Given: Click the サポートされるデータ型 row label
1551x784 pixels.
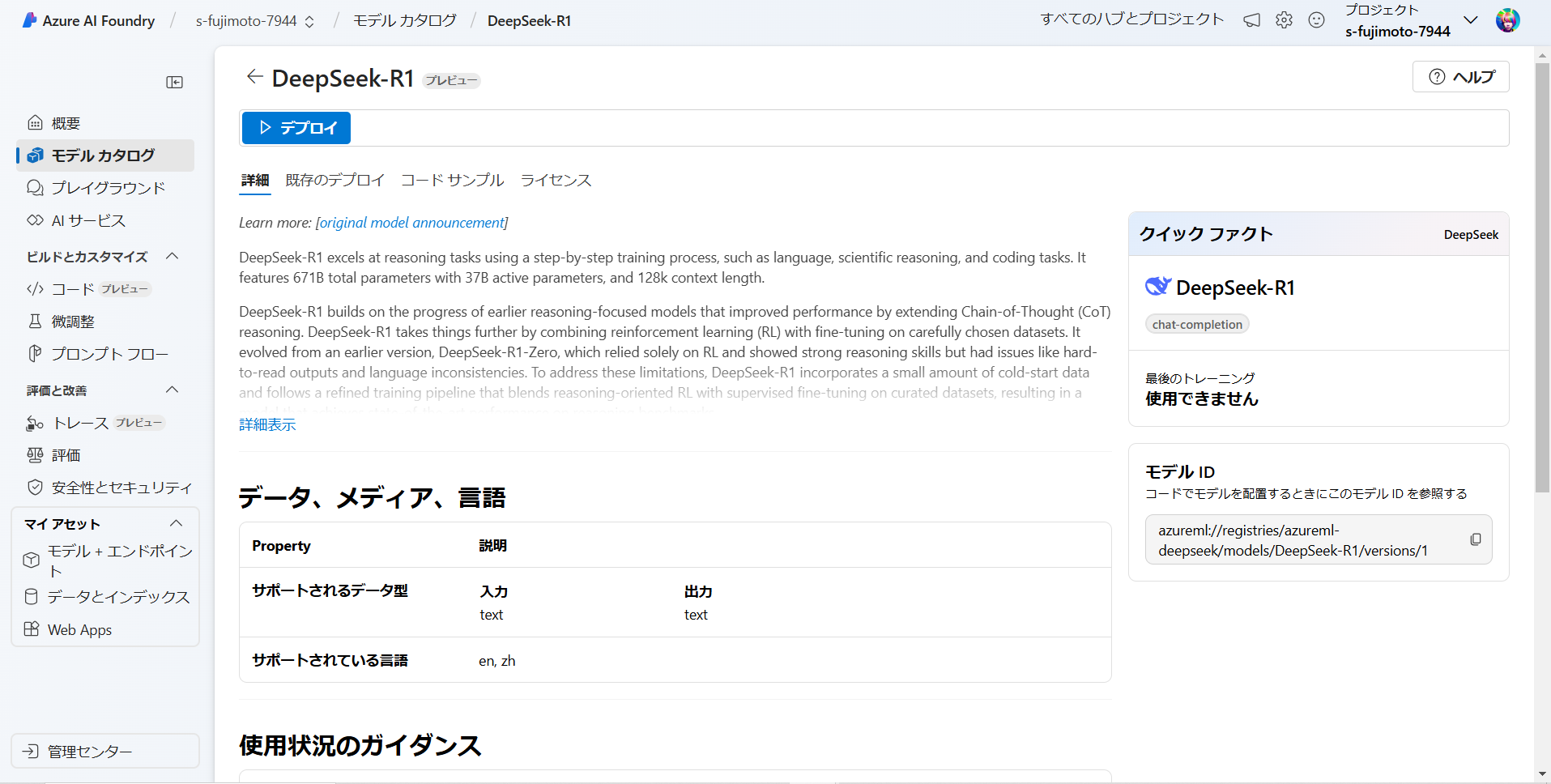Looking at the screenshot, I should click(330, 591).
